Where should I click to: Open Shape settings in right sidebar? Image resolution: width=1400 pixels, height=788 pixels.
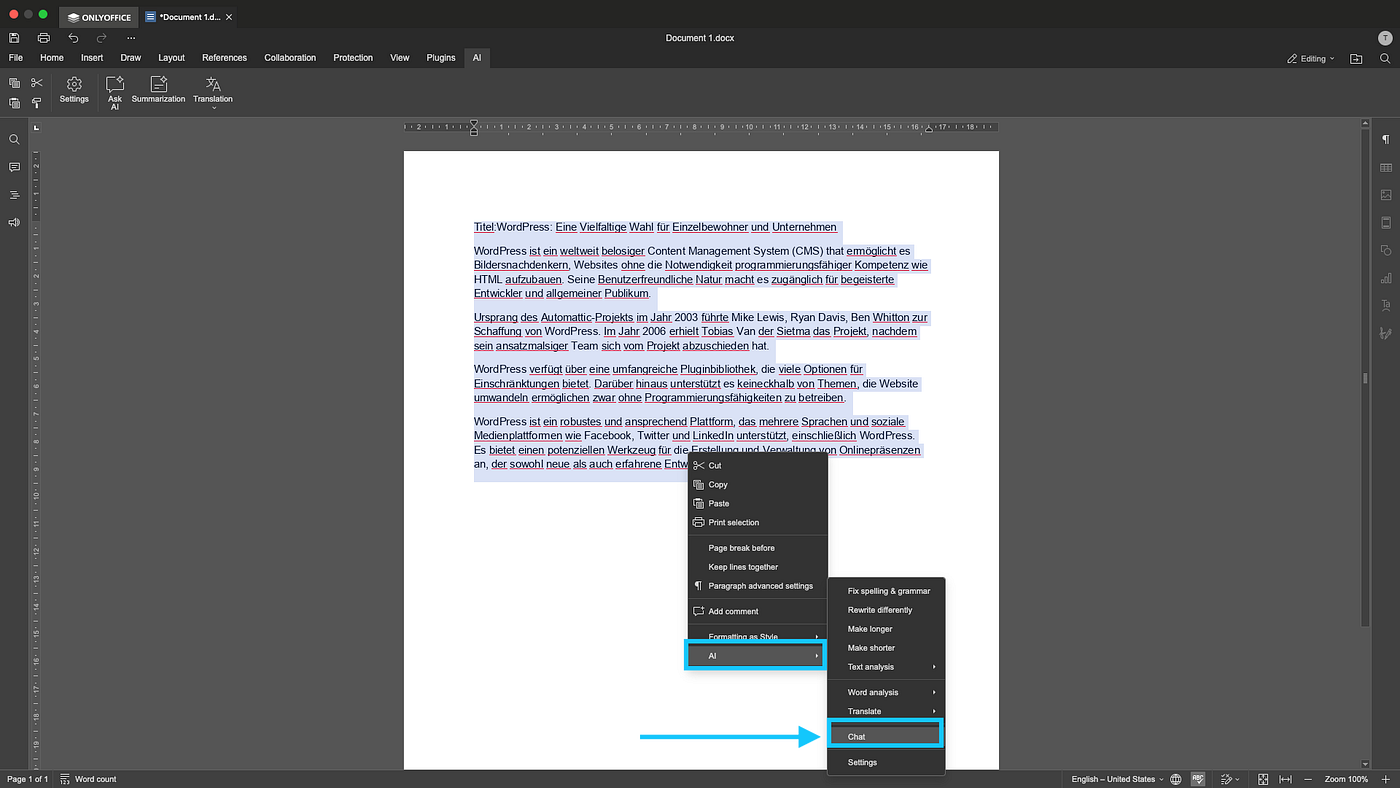coord(1386,250)
